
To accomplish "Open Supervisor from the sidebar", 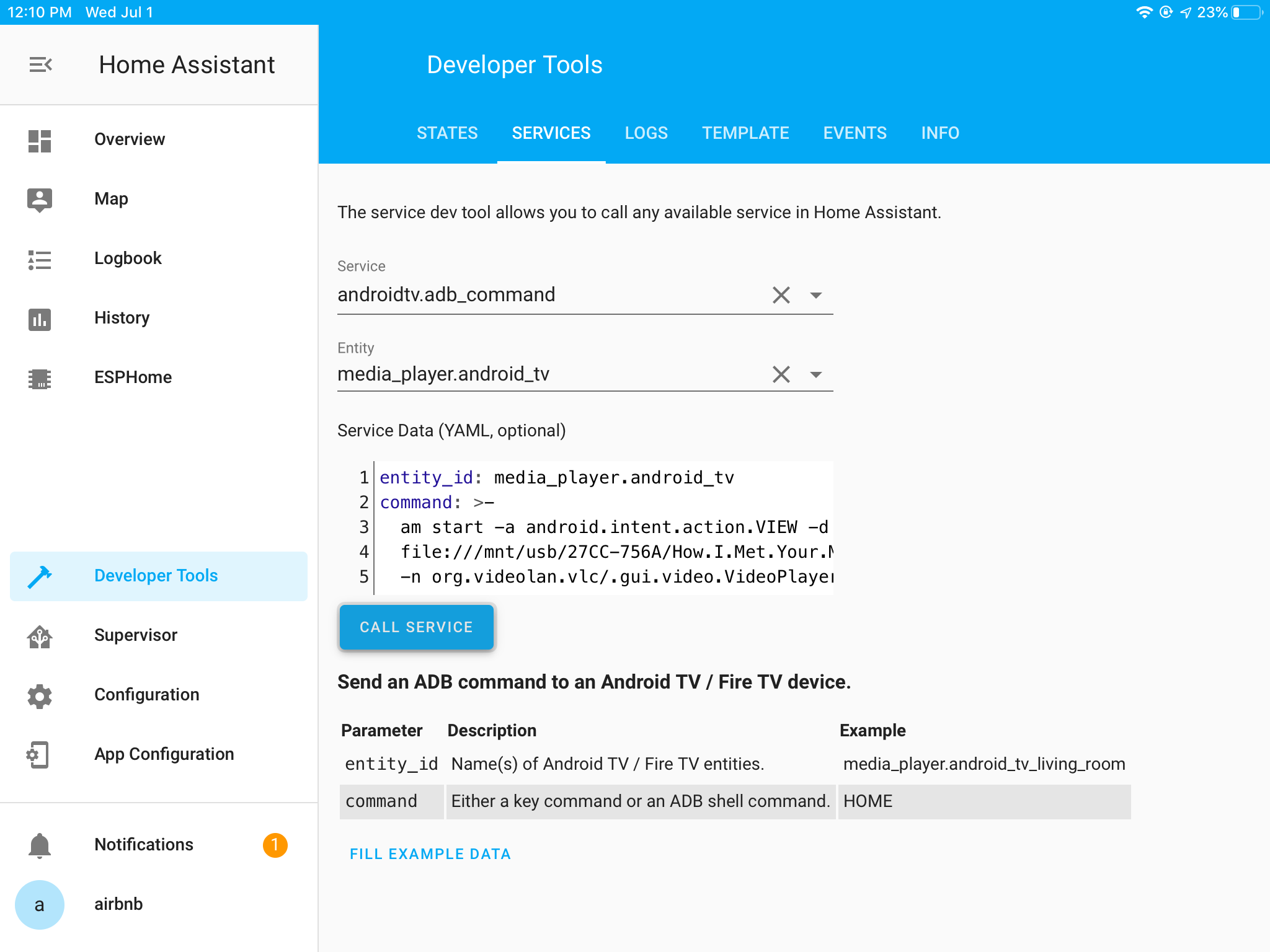I will (159, 636).
